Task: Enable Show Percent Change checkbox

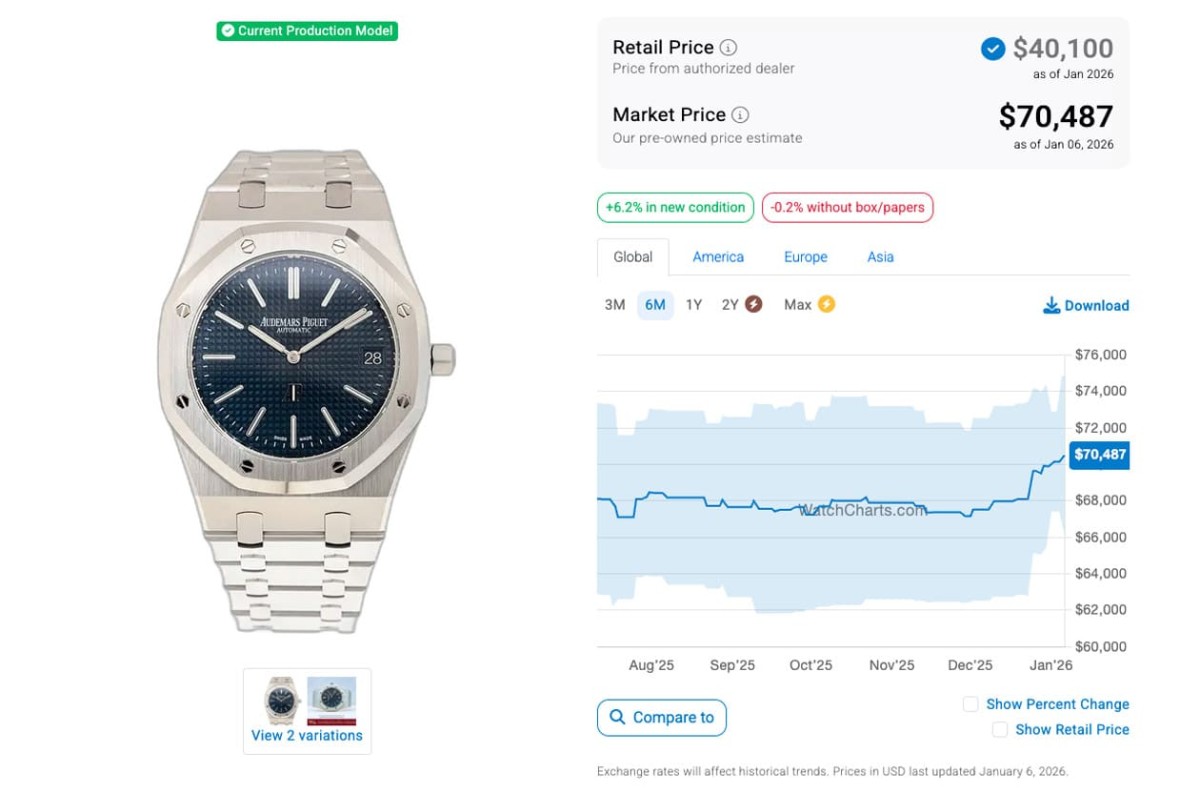Action: click(971, 704)
